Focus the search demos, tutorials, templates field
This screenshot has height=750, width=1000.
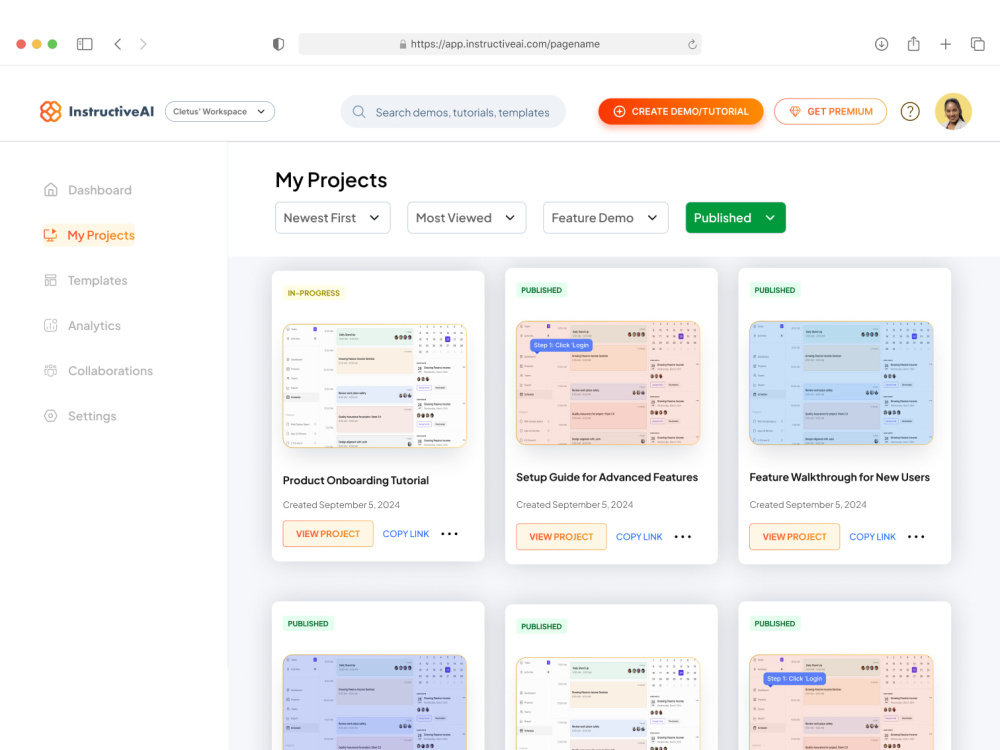[x=453, y=112]
